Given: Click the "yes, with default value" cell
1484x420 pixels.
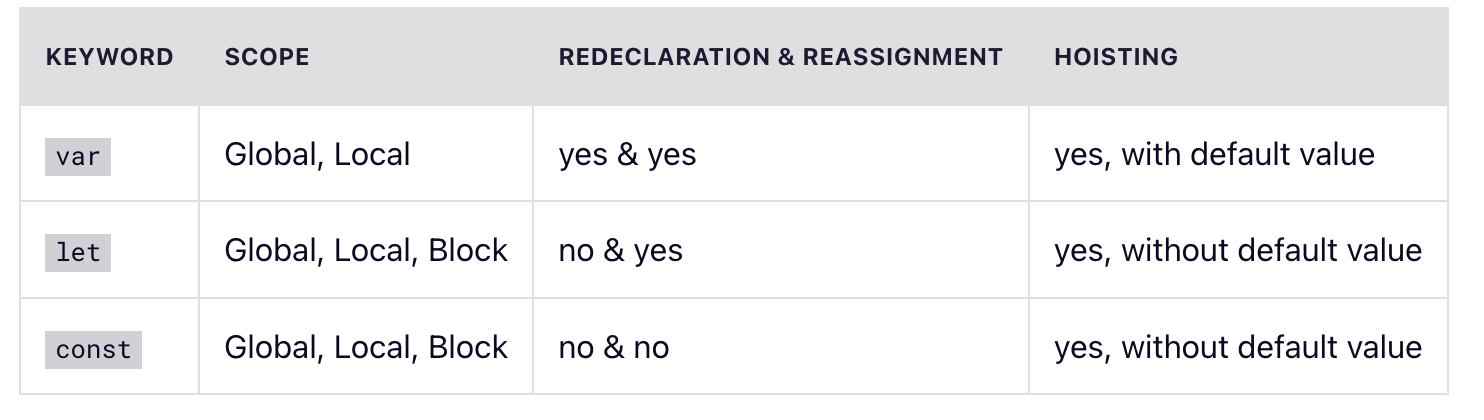Looking at the screenshot, I should (1214, 155).
